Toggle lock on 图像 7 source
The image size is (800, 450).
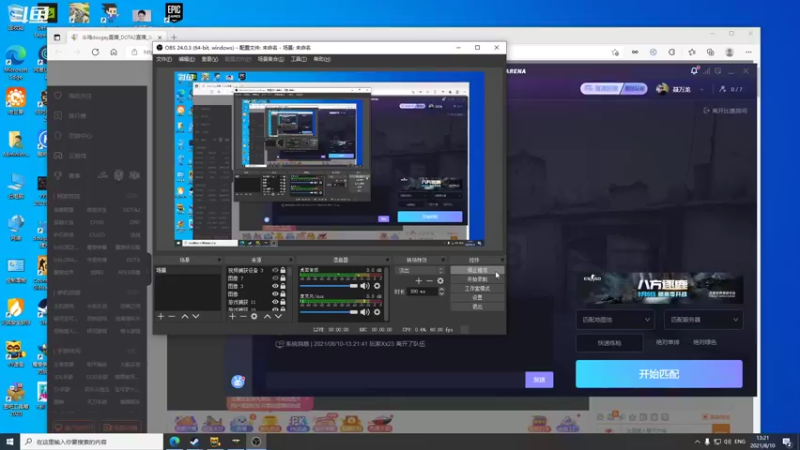coord(283,279)
